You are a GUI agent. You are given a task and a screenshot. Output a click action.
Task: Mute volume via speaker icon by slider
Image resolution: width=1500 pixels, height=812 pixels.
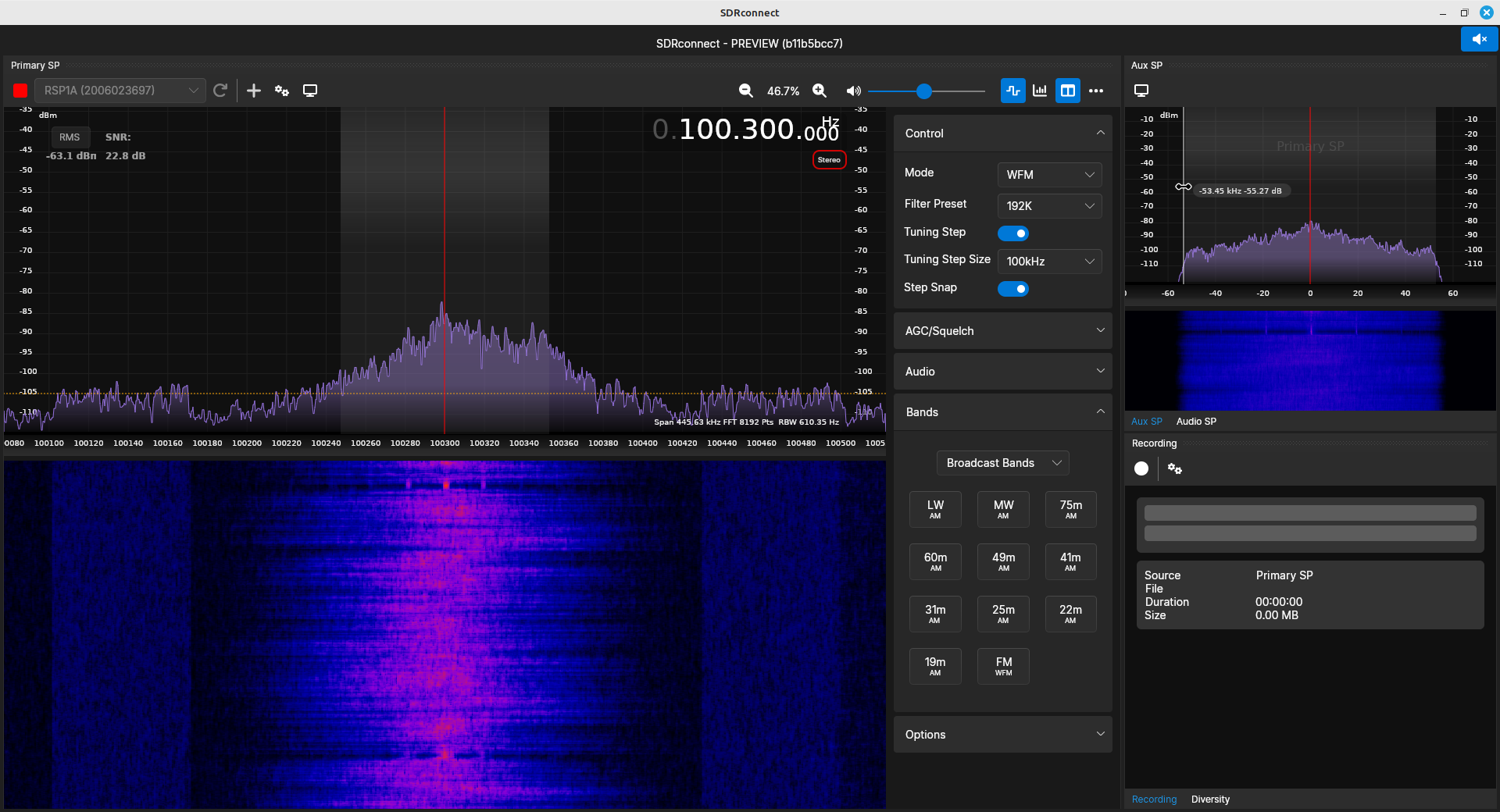point(854,91)
